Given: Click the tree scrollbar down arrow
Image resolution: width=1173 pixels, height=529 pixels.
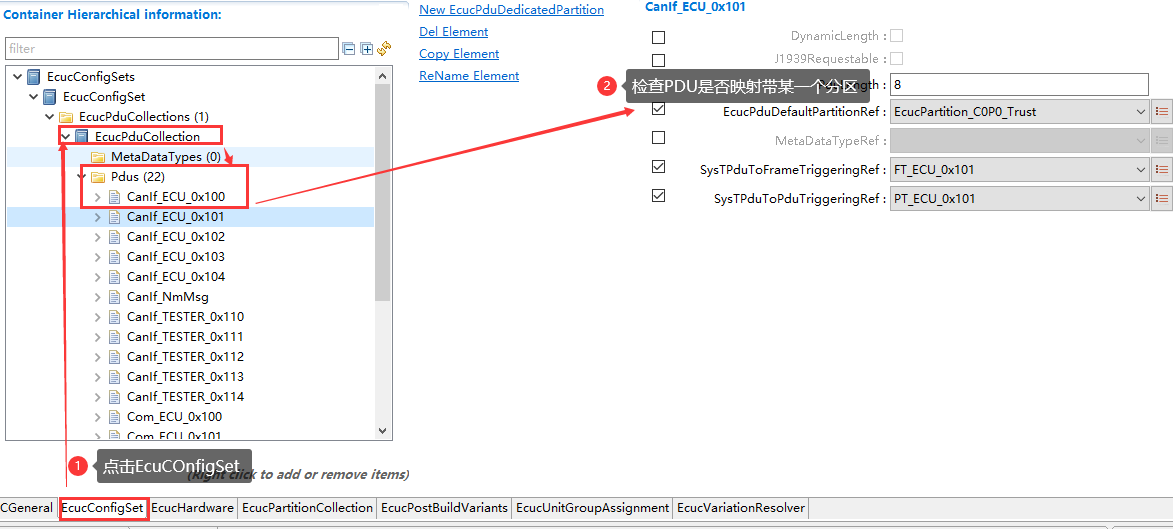Looking at the screenshot, I should (x=383, y=431).
